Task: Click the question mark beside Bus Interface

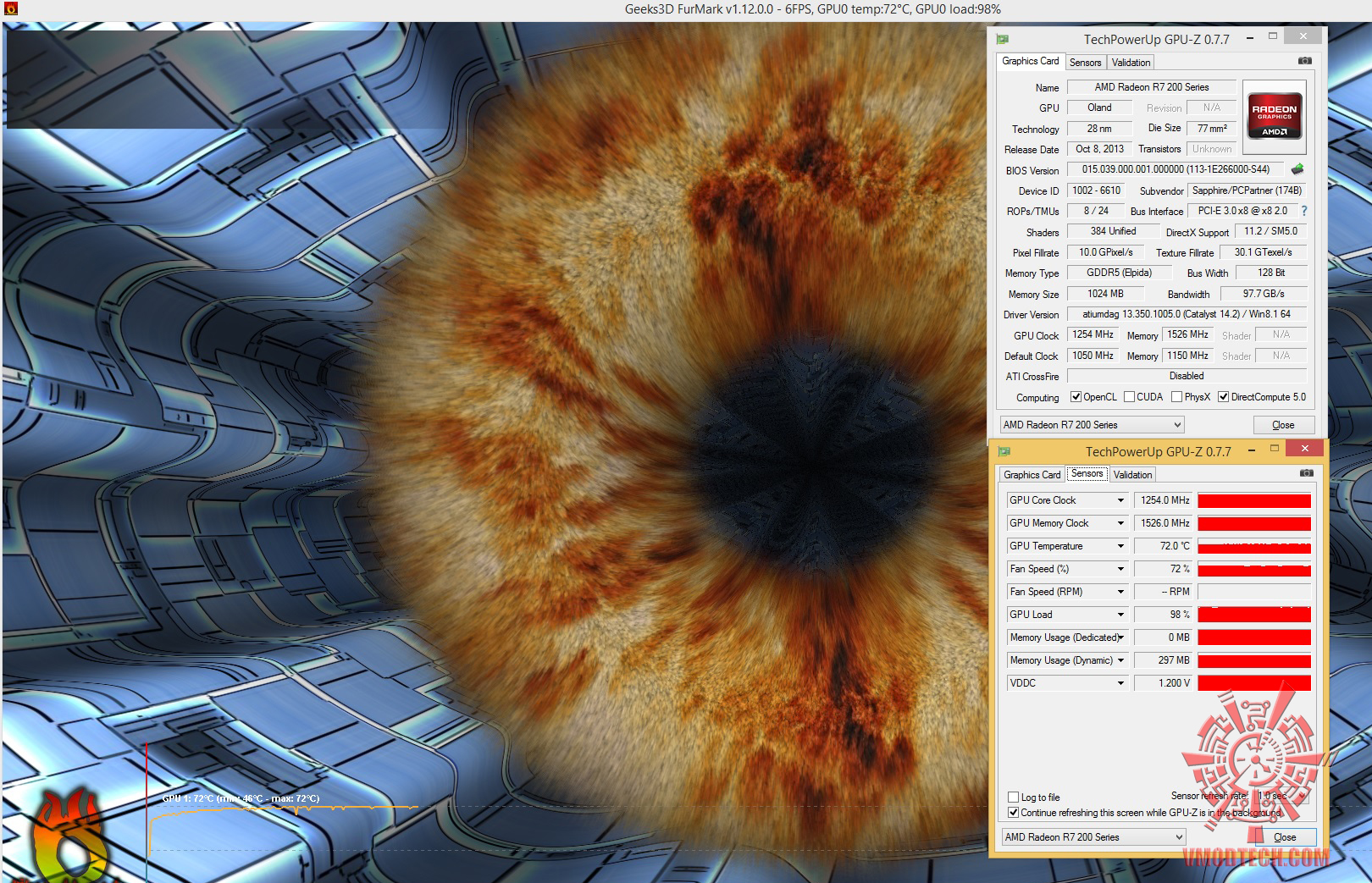Action: point(1303,211)
